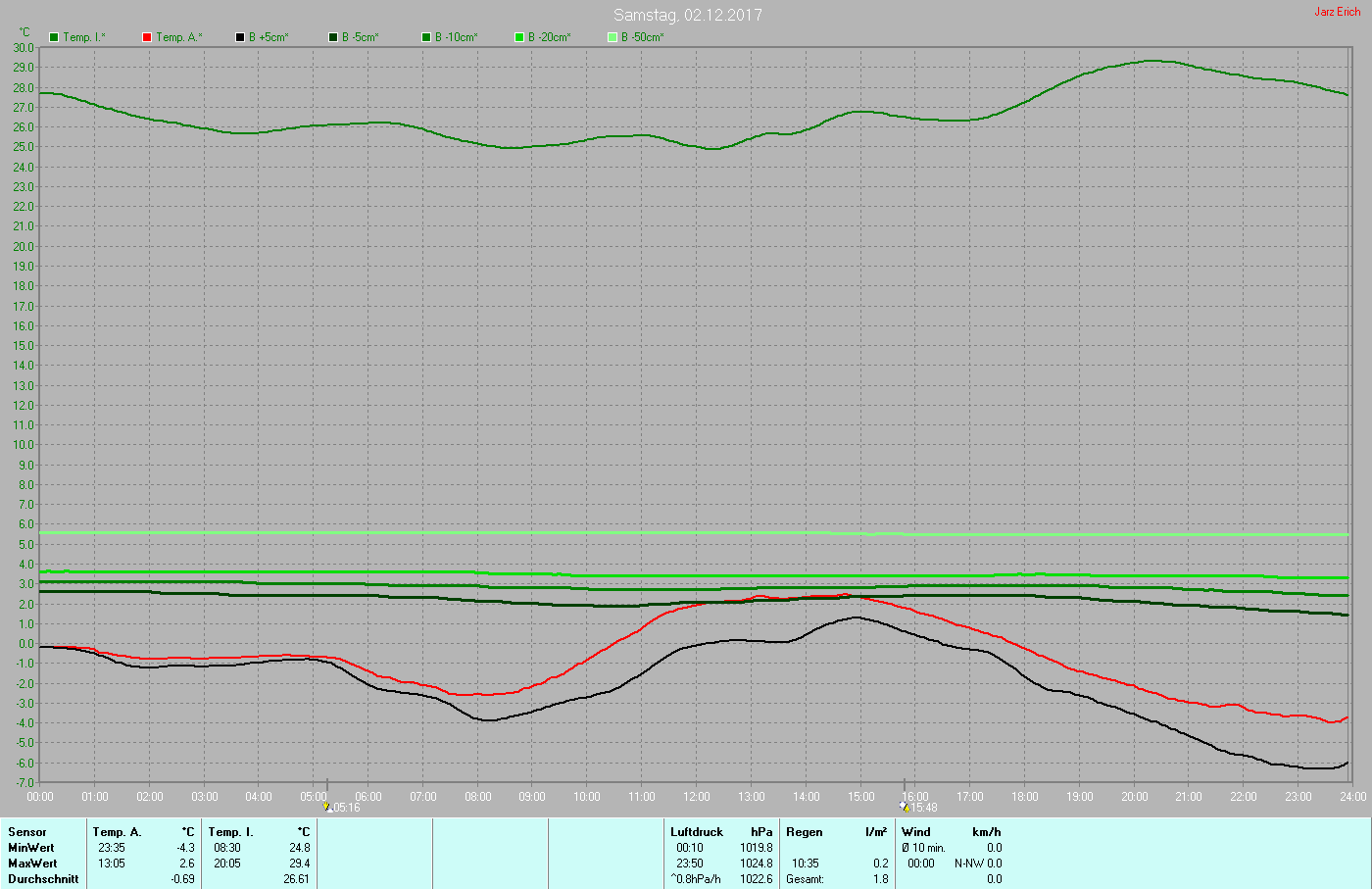Click the Durchschnitt row label
This screenshot has height=889, width=1372.
pyautogui.click(x=43, y=879)
